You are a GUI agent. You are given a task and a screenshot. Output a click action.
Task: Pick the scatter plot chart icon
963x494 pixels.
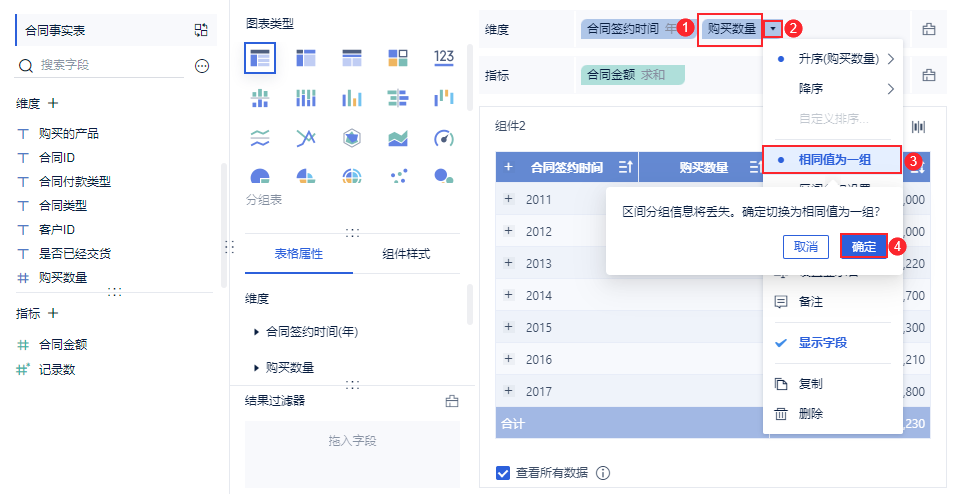tap(398, 177)
